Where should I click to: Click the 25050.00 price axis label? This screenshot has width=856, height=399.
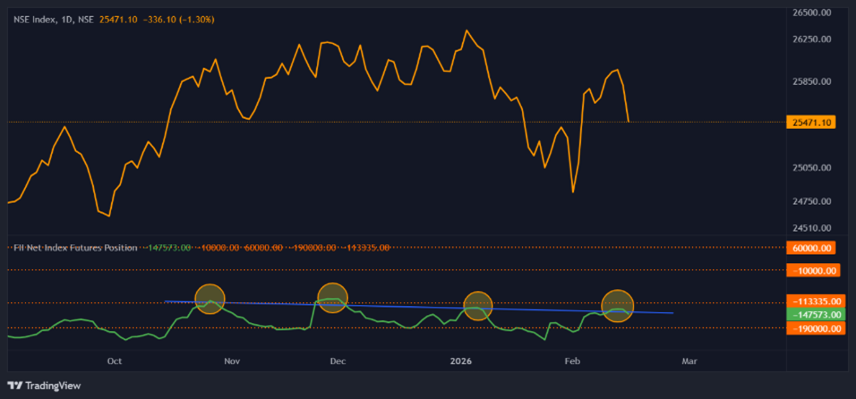(x=811, y=168)
